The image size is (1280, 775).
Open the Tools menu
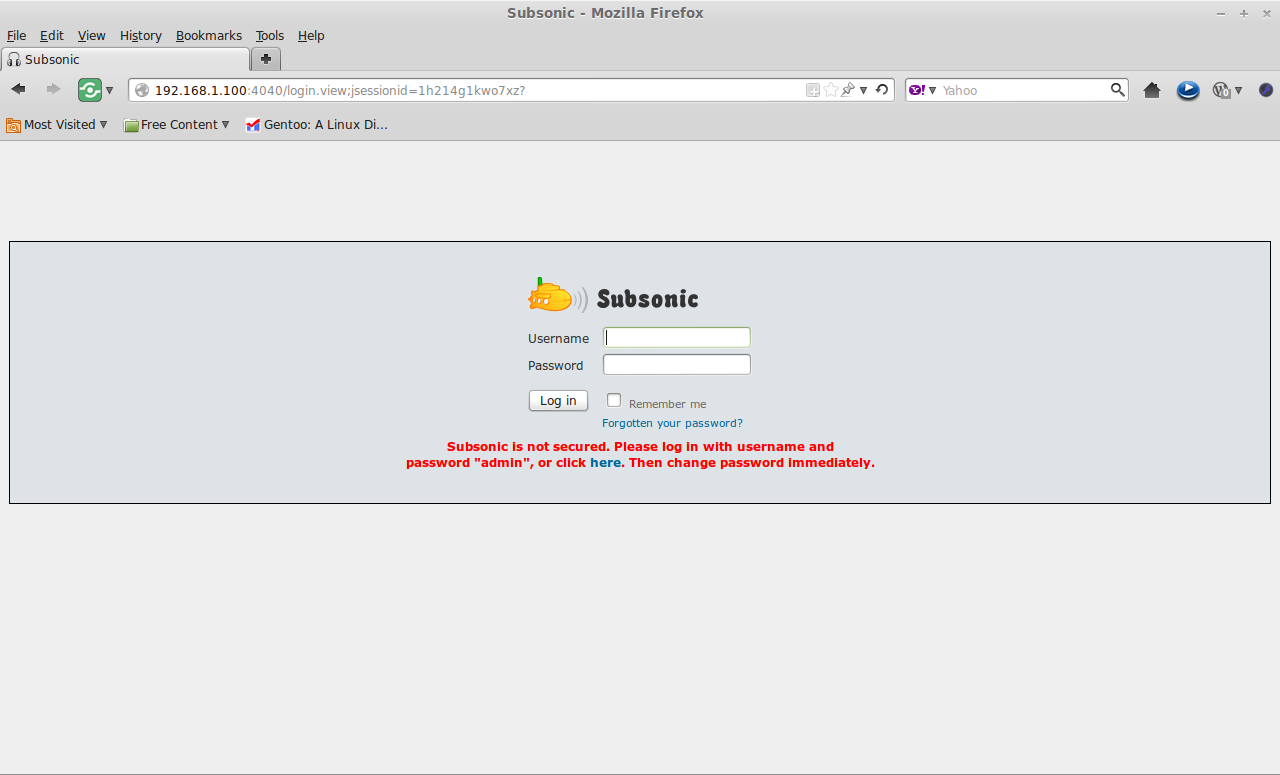tap(270, 36)
